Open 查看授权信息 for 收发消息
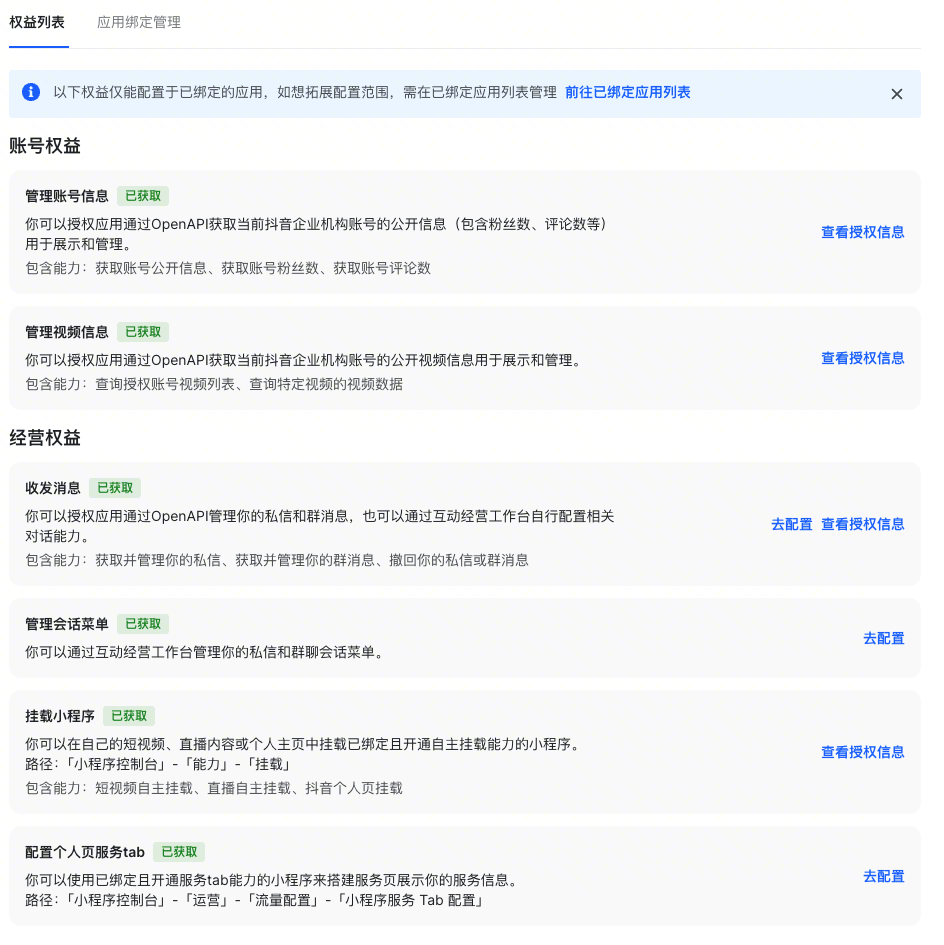 (862, 524)
